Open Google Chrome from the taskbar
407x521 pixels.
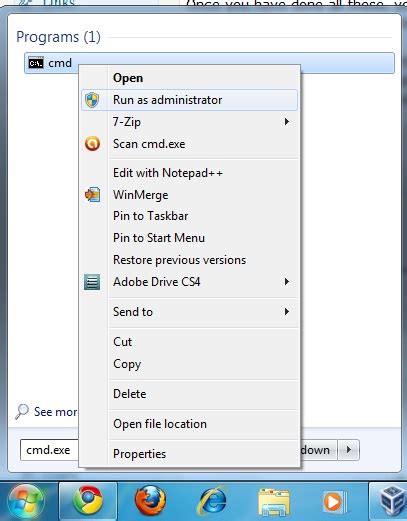(88, 500)
